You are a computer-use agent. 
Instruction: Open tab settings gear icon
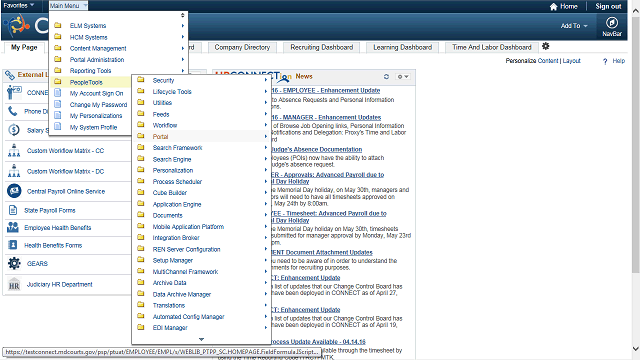546,46
